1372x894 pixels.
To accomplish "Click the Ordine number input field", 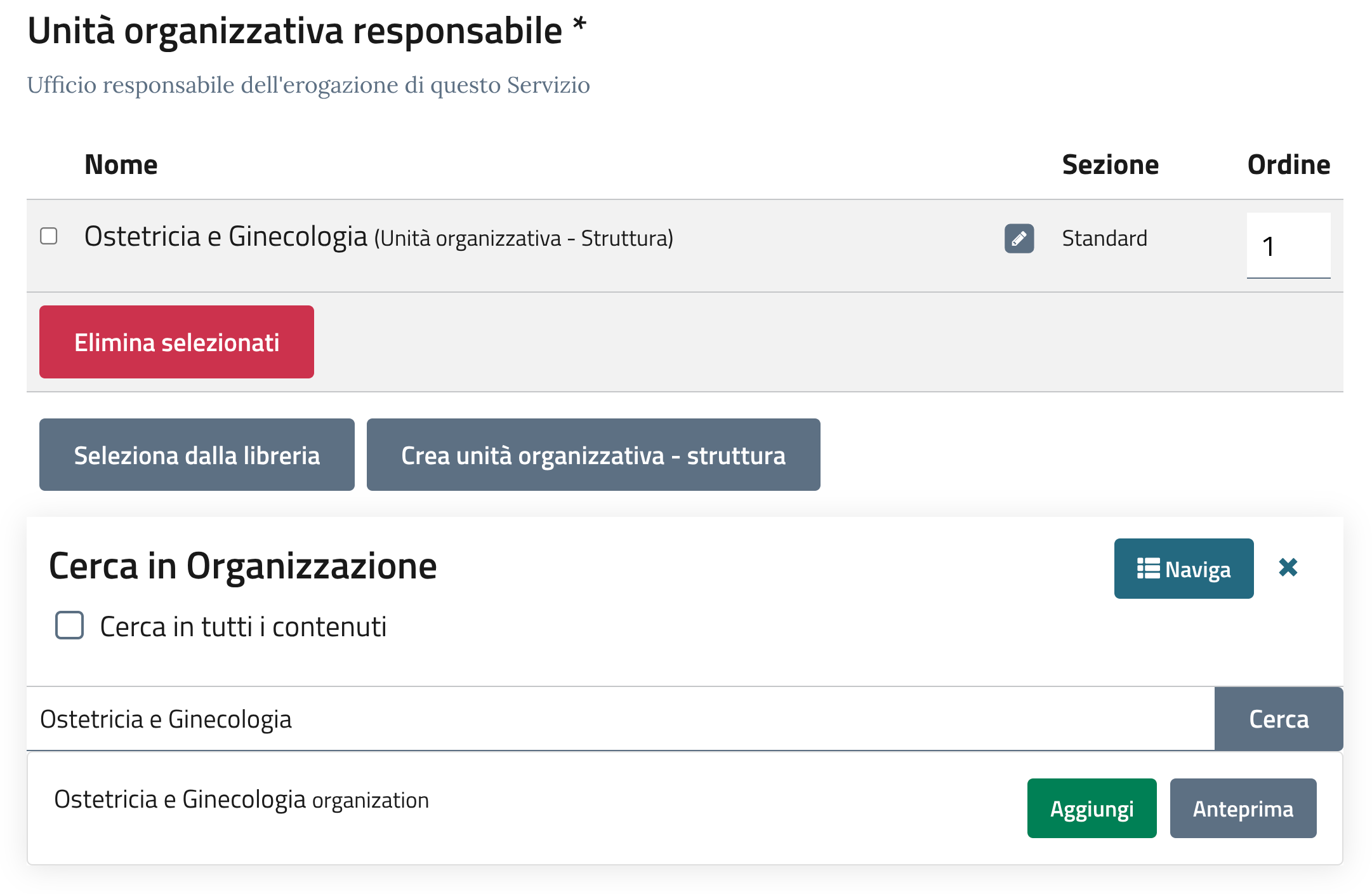I will pyautogui.click(x=1288, y=246).
